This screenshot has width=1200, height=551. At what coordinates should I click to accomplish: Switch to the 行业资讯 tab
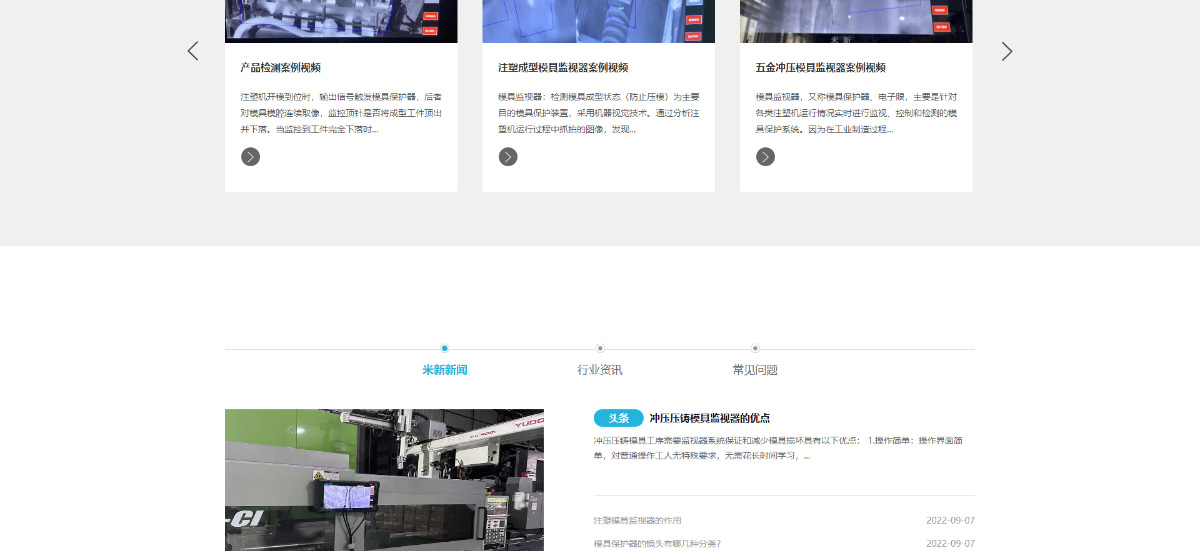pos(600,370)
